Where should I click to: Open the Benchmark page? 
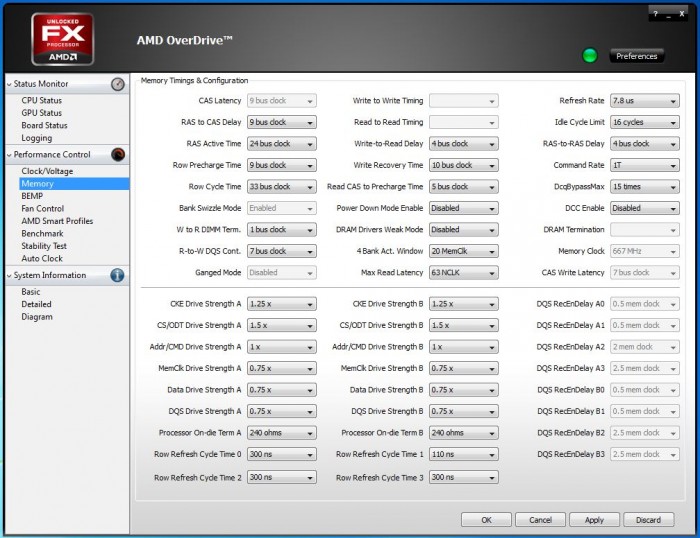coord(42,234)
